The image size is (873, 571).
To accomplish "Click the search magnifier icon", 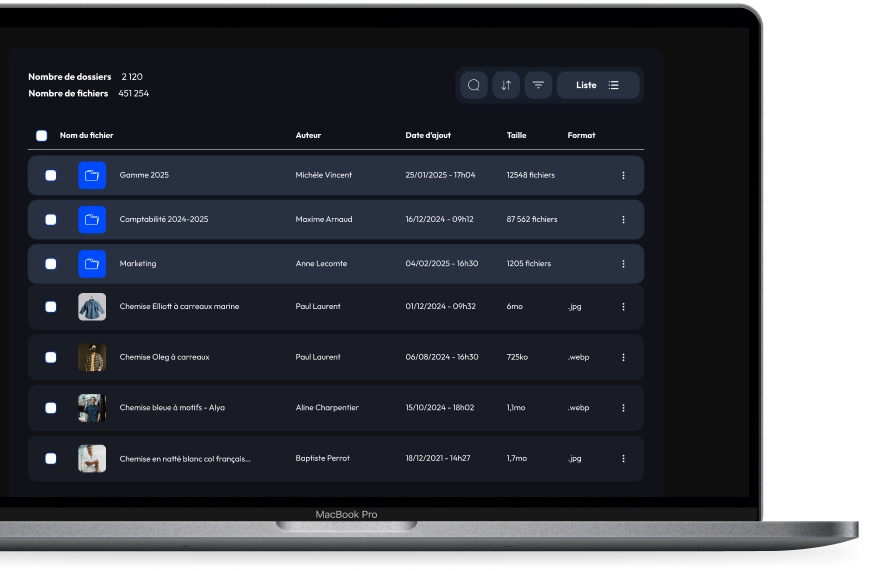I will click(x=474, y=85).
